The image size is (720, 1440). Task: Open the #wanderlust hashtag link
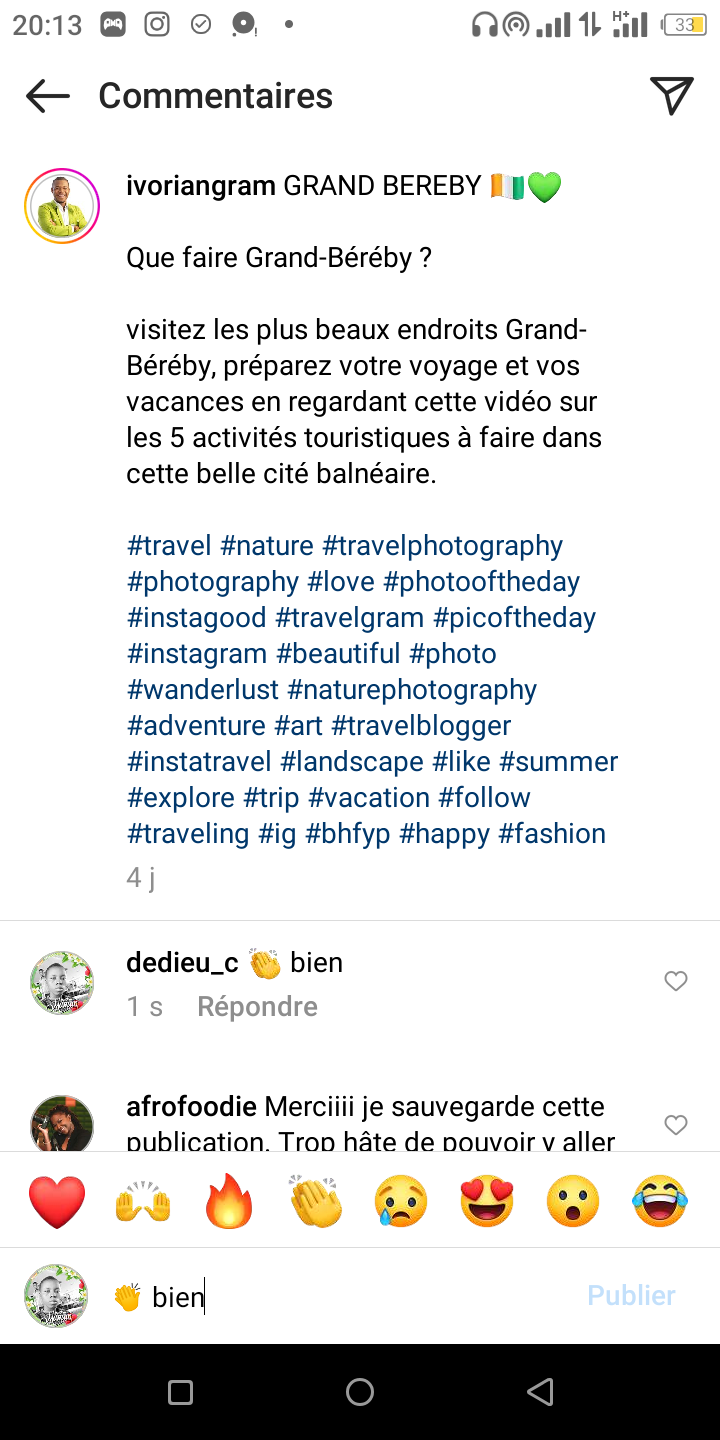point(202,690)
